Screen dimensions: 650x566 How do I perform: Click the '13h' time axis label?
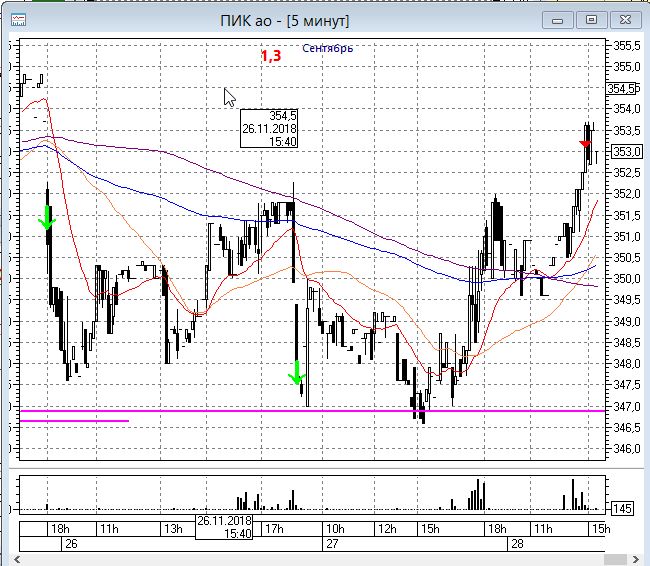(173, 529)
